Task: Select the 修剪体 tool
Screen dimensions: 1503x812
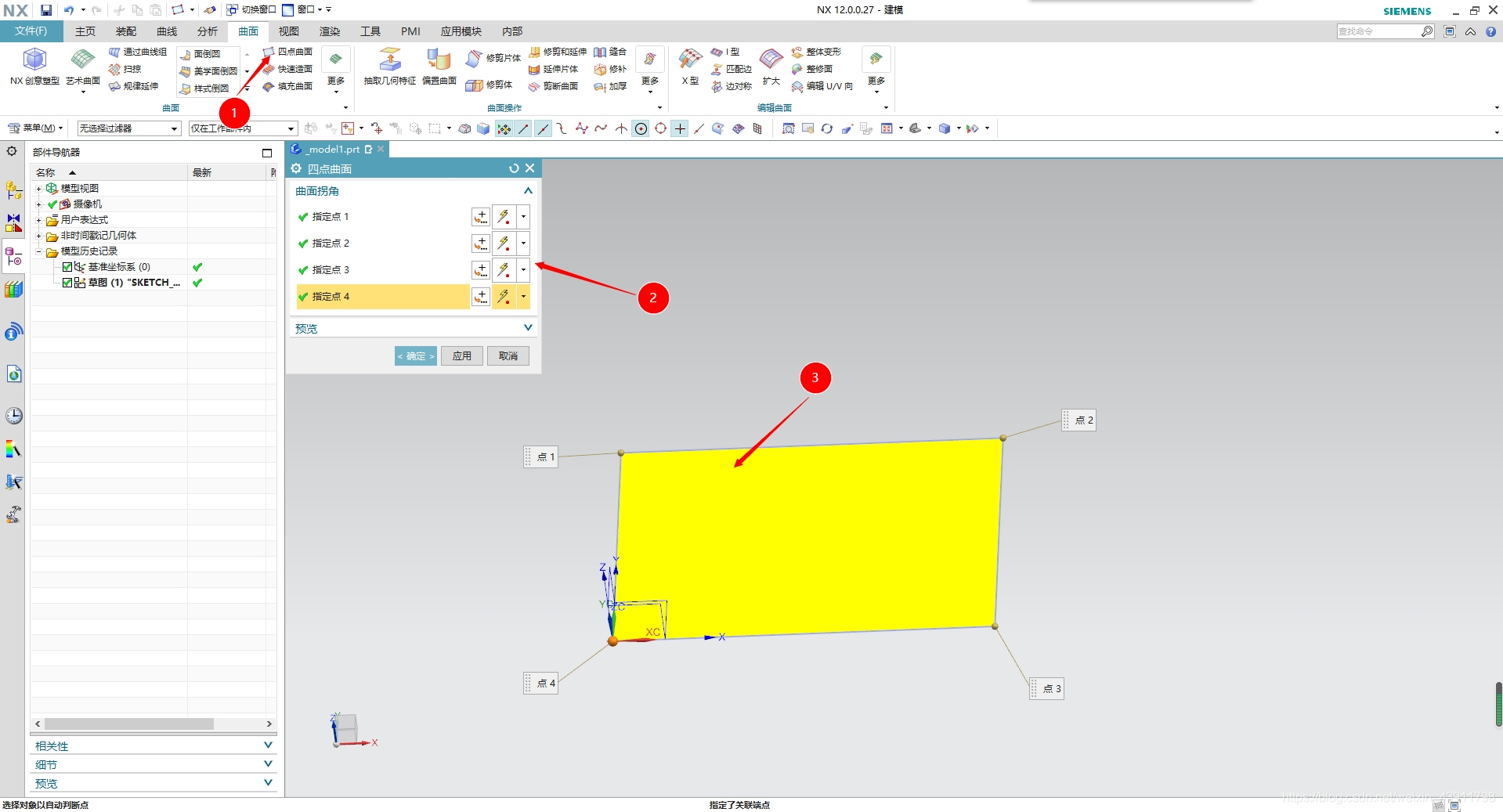Action: click(x=489, y=85)
